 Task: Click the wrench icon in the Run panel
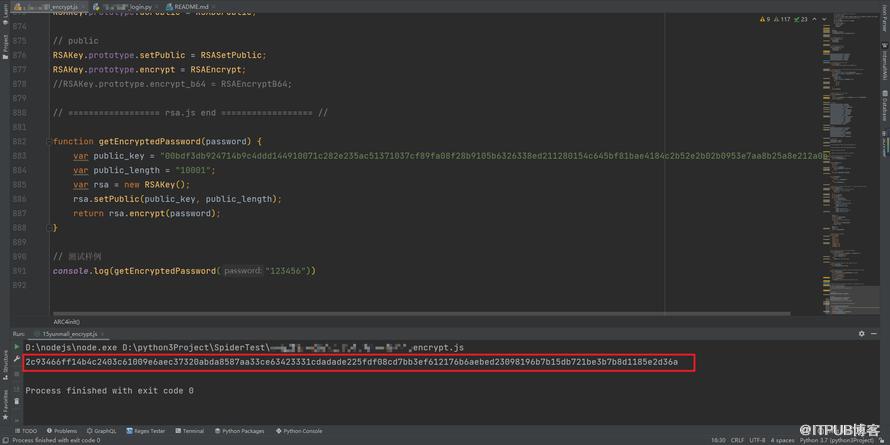pyautogui.click(x=16, y=360)
